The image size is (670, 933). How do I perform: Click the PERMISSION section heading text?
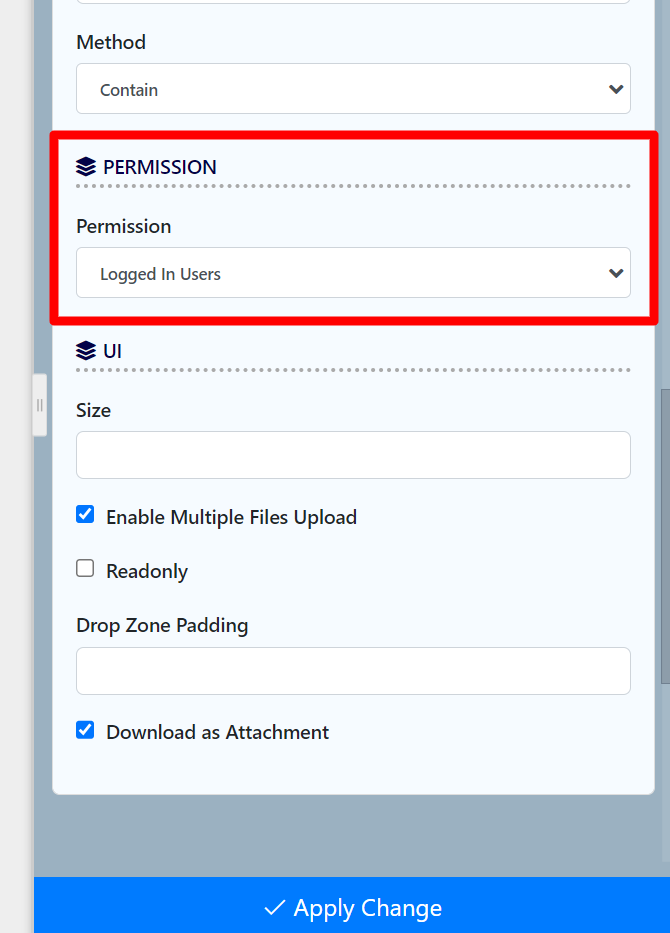(x=160, y=167)
